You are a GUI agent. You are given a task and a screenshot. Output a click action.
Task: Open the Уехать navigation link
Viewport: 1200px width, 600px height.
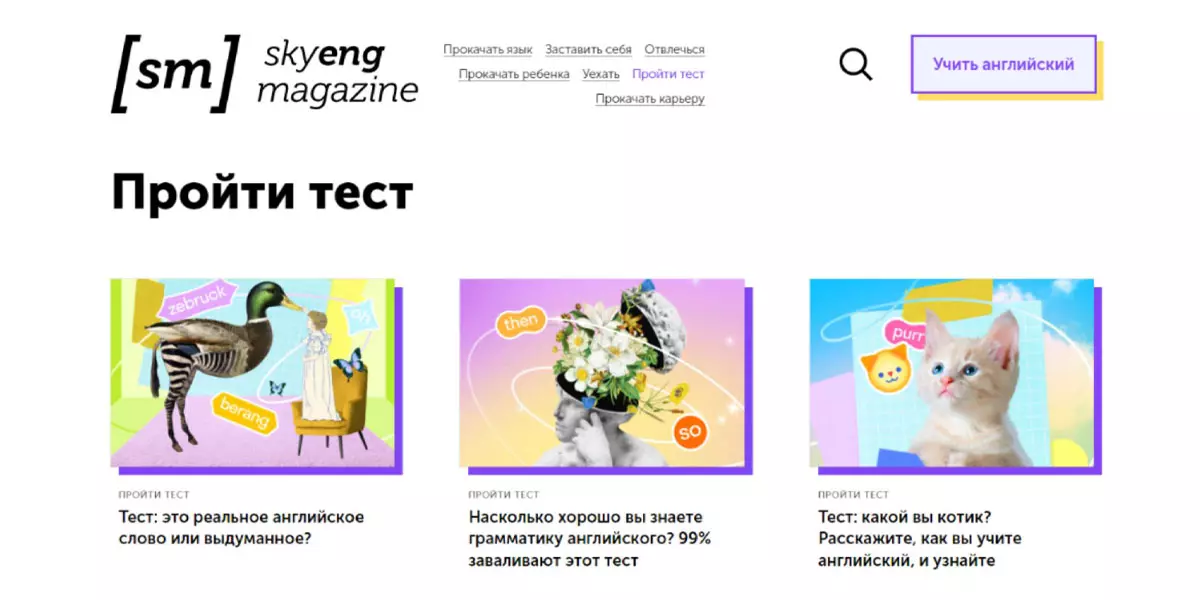[x=601, y=74]
